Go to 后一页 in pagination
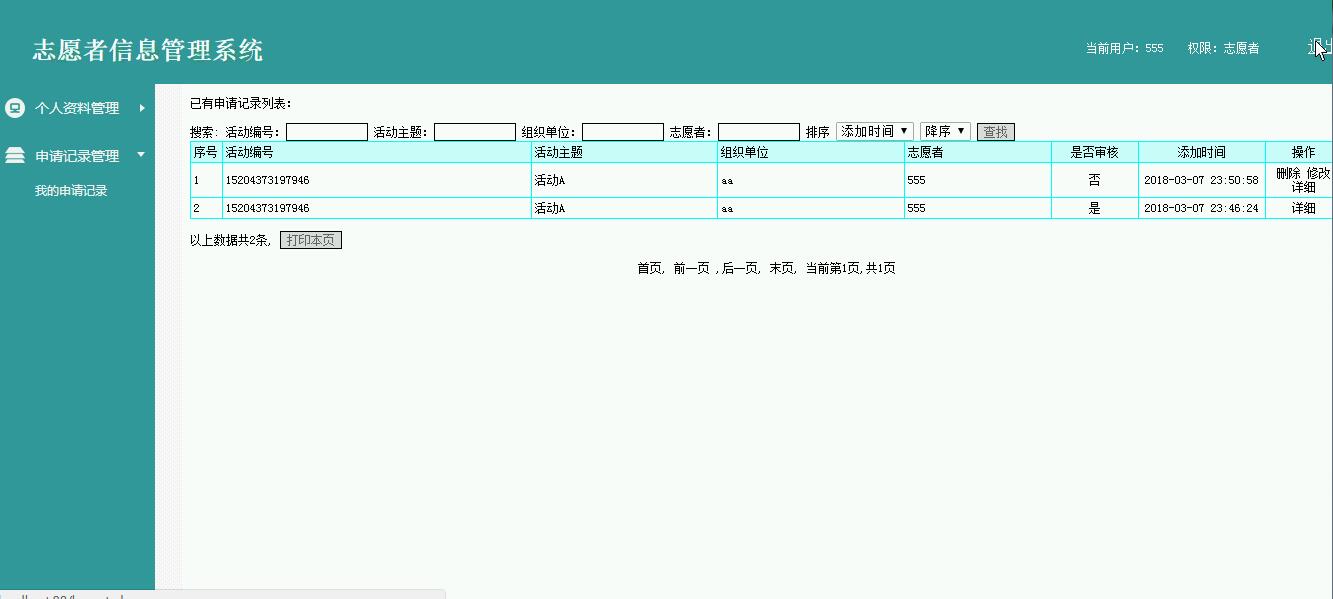The image size is (1333, 599). pyautogui.click(x=739, y=268)
